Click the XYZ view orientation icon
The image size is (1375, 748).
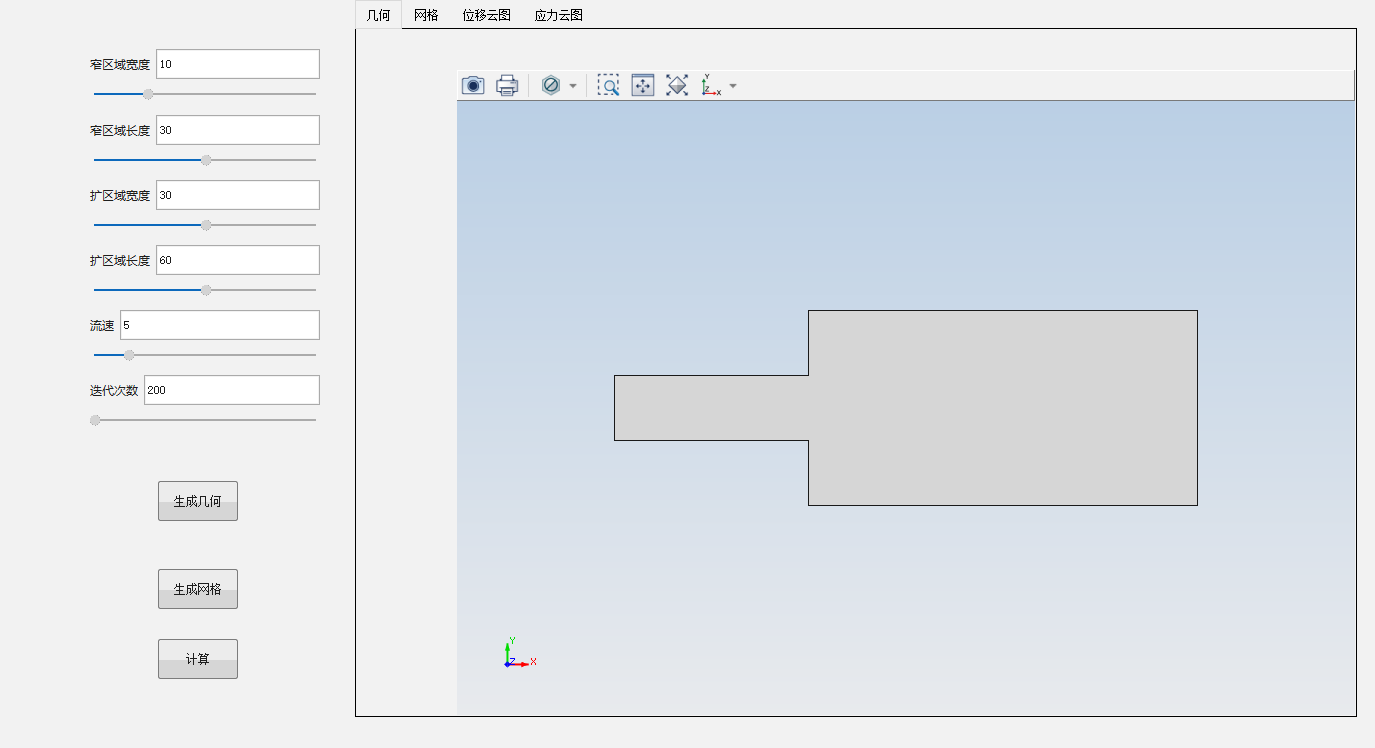pos(711,85)
